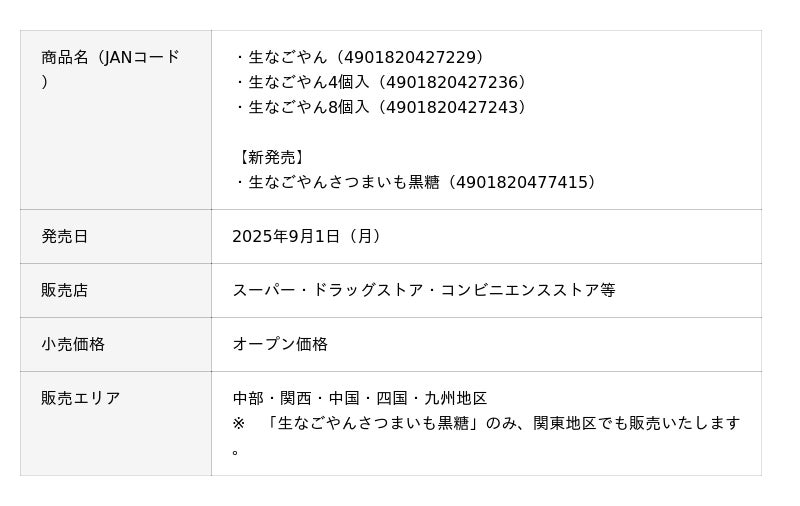Click JAN code 4901820427243

tap(455, 108)
